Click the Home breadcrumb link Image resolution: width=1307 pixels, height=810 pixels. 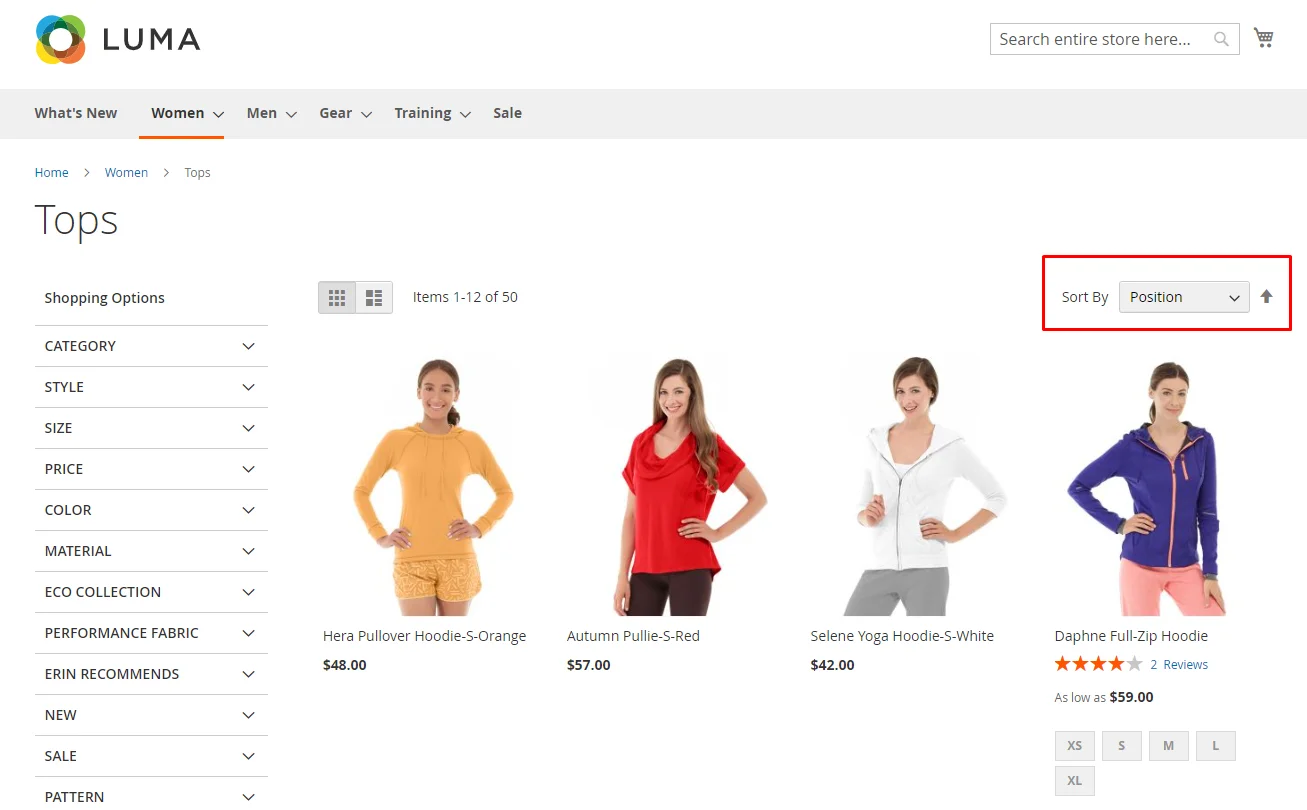(51, 173)
